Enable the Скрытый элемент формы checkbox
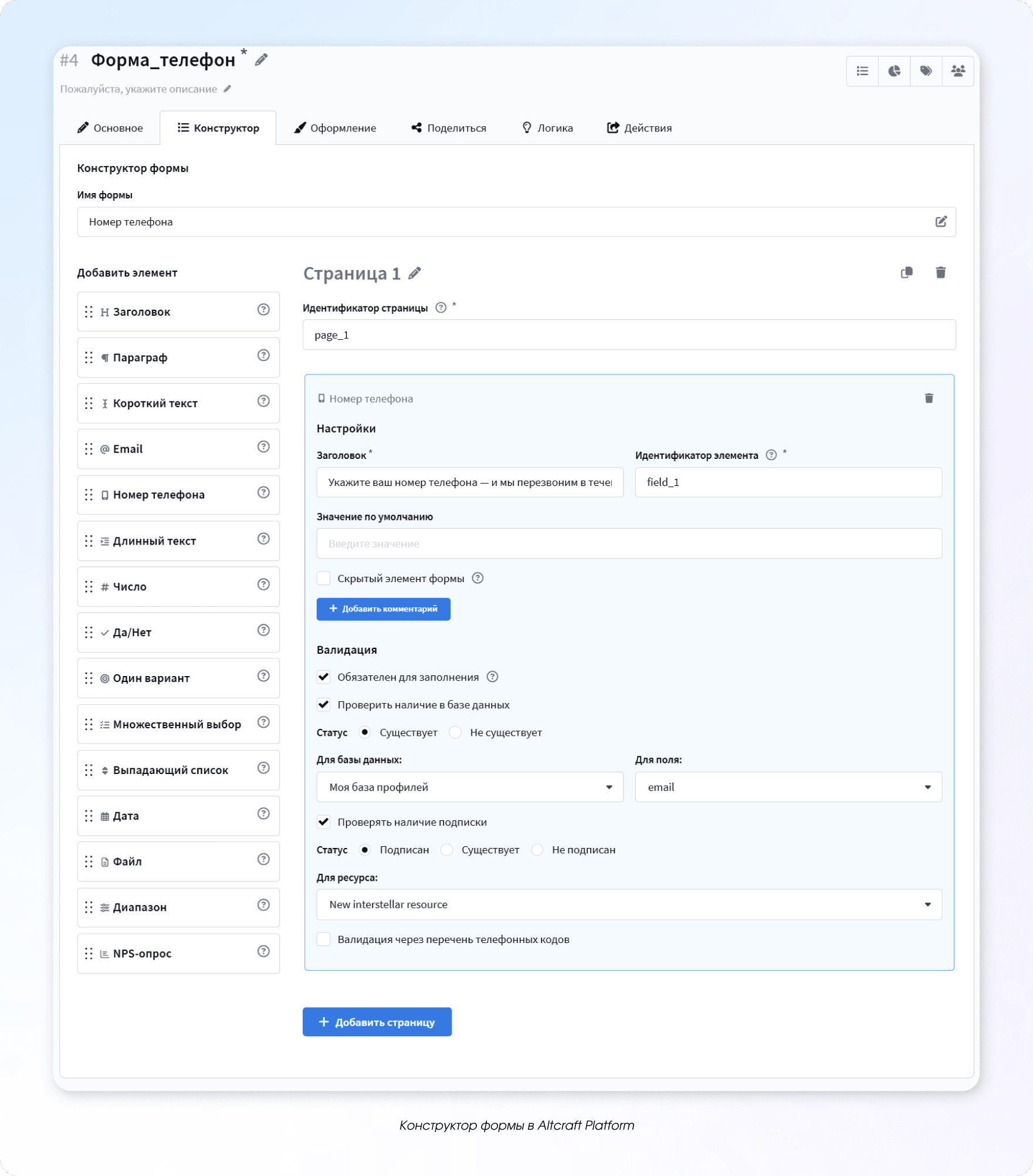Viewport: 1033px width, 1176px height. (x=324, y=579)
